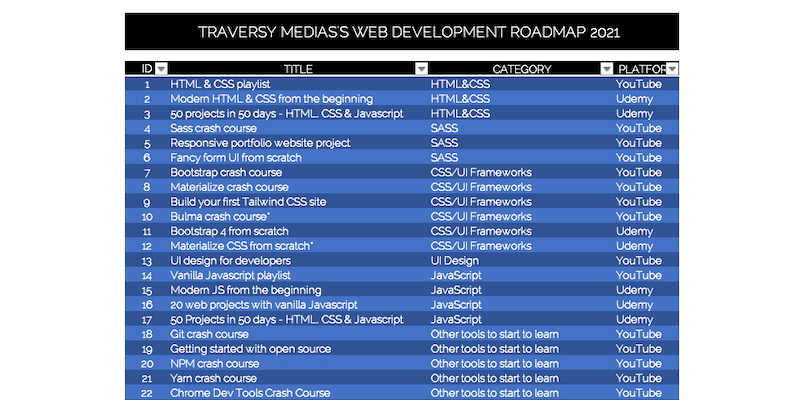Screen dimensions: 800x400
Task: Select ID cell 7
Action: (x=147, y=172)
